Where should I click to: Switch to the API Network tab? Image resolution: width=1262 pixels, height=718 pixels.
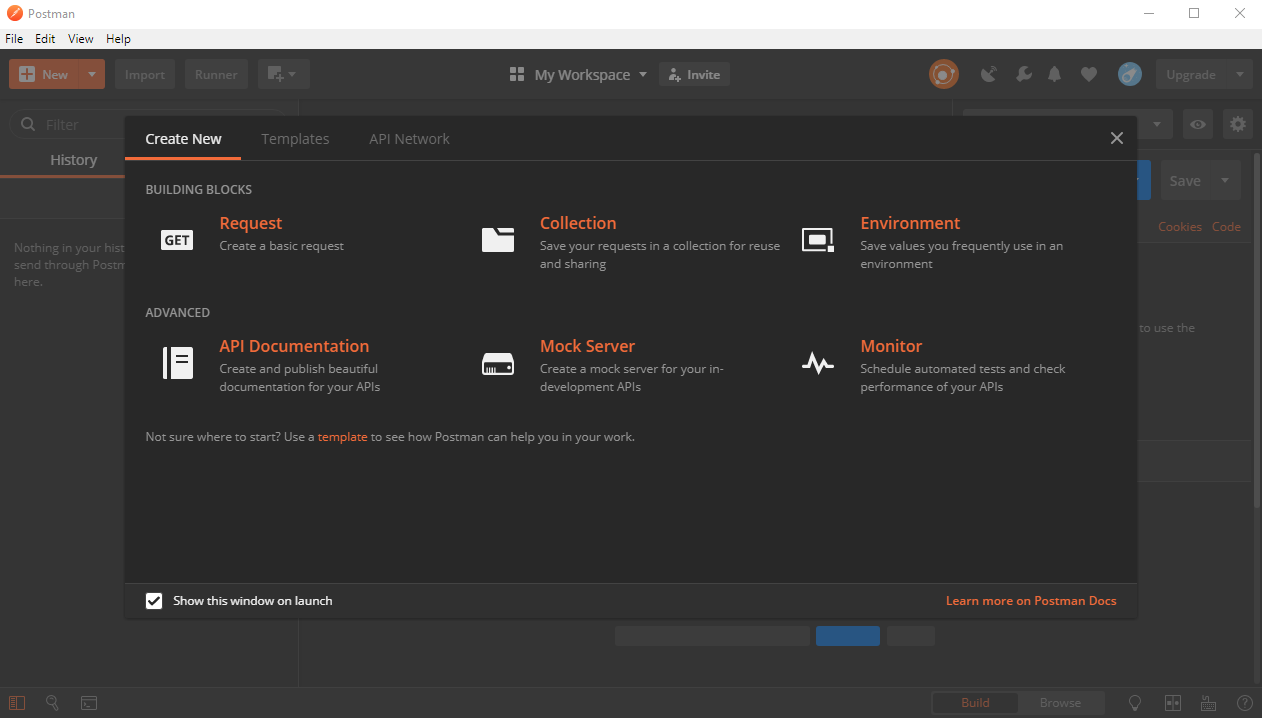point(409,139)
